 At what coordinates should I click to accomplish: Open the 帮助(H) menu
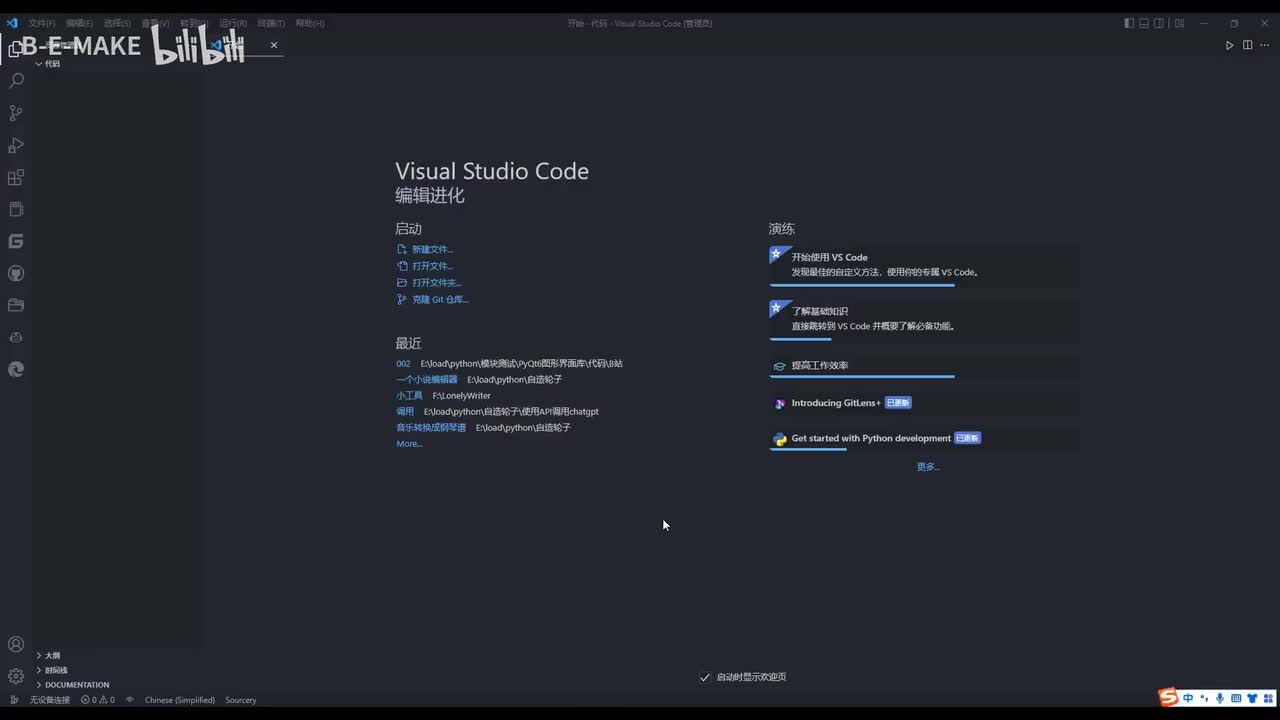pyautogui.click(x=310, y=23)
